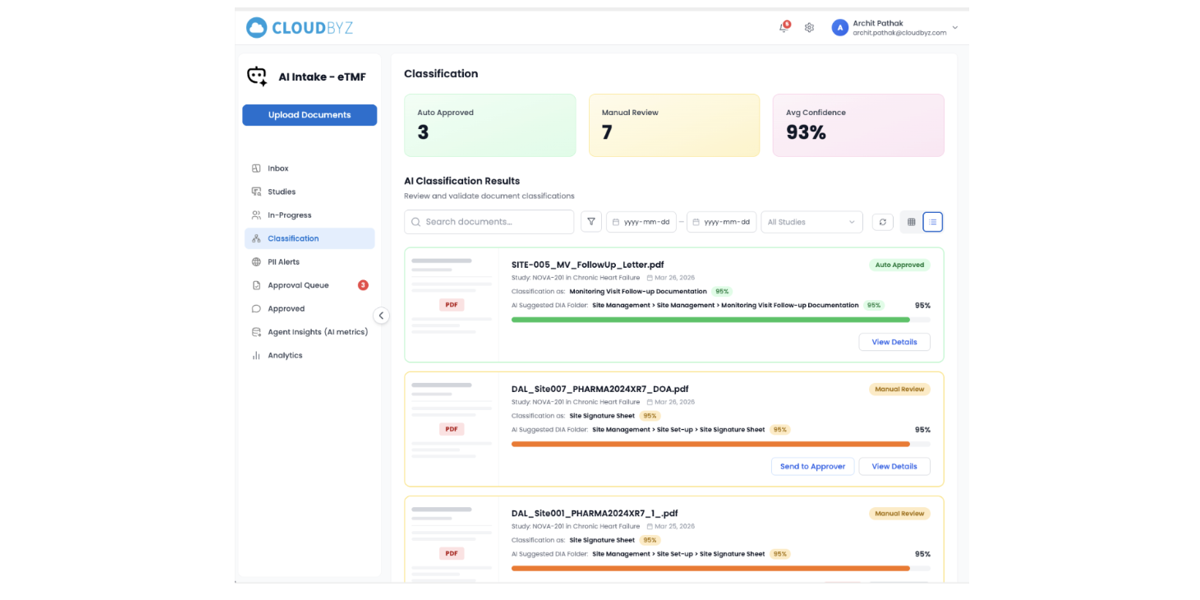Viewport: 1200px width, 600px height.
Task: Refresh the classification results list
Action: click(x=883, y=221)
